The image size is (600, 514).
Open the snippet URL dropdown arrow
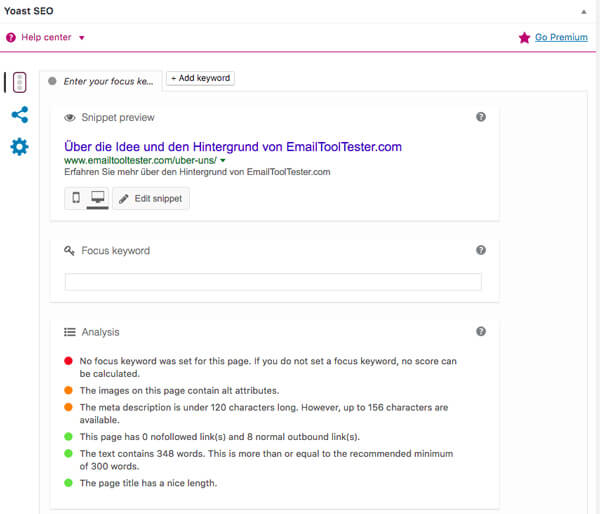click(223, 160)
